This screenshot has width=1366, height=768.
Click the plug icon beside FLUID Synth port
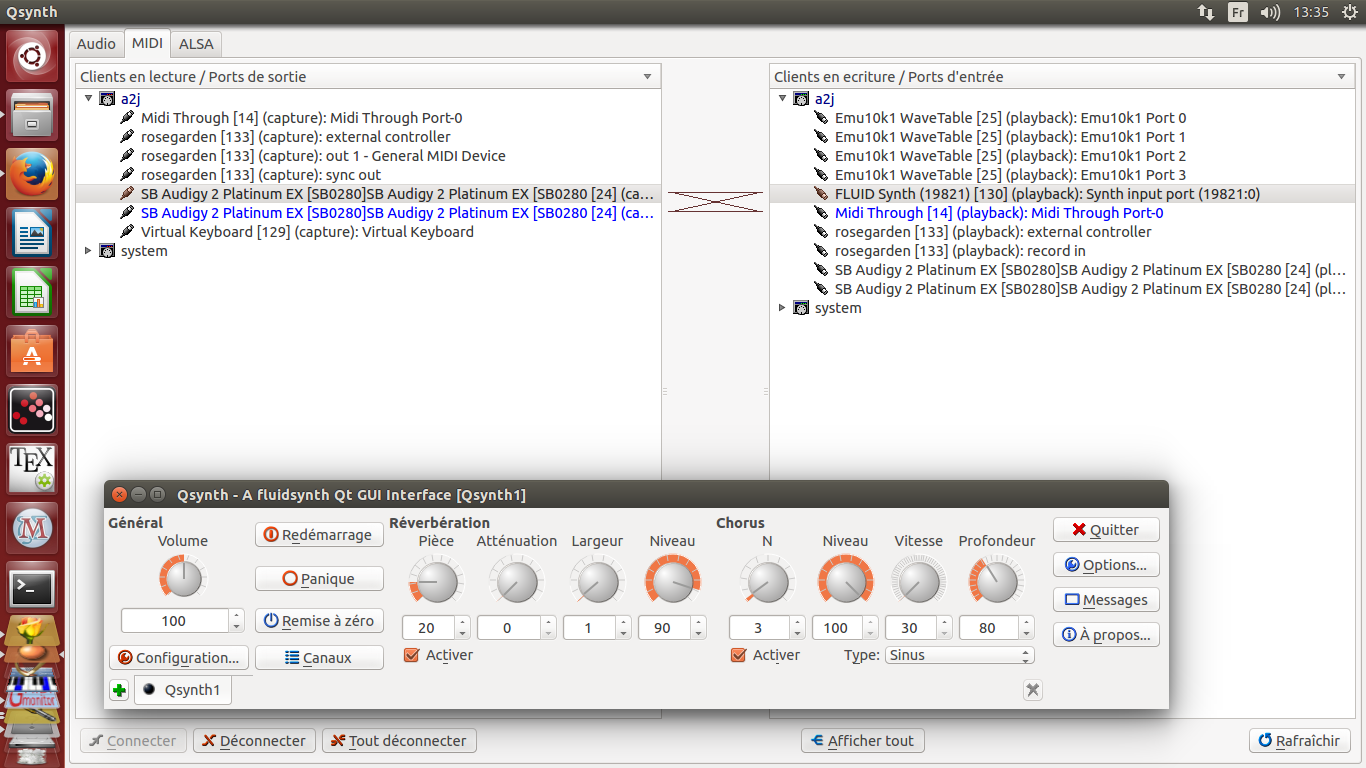coord(821,194)
